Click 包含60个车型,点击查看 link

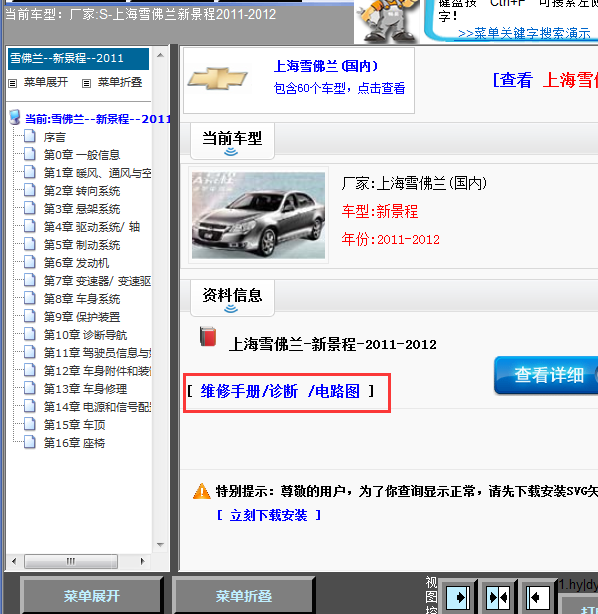tap(339, 88)
